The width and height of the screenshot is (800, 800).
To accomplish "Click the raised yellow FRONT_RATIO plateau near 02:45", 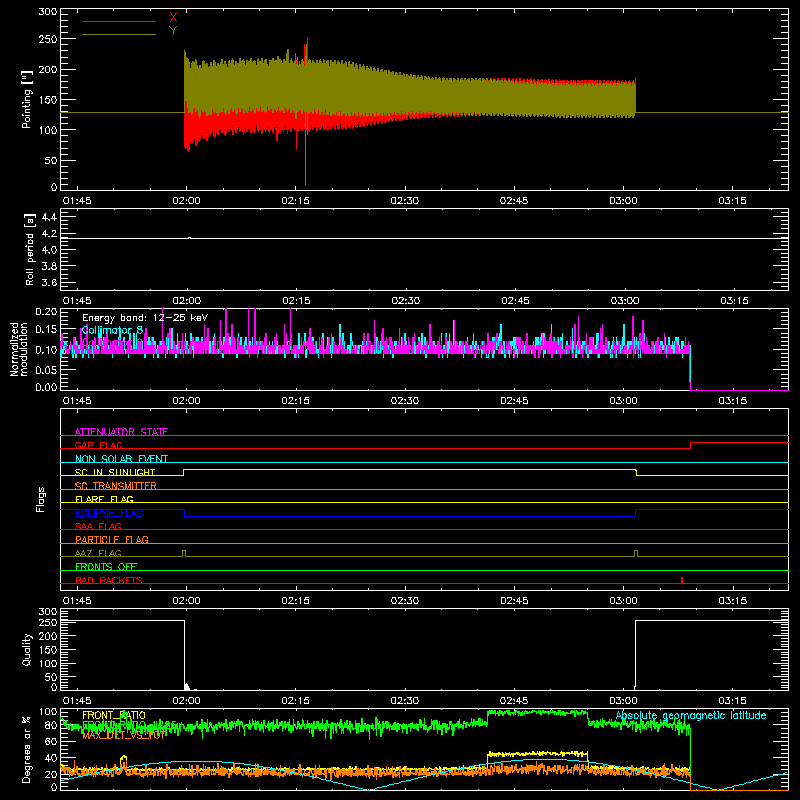I will coord(537,754).
